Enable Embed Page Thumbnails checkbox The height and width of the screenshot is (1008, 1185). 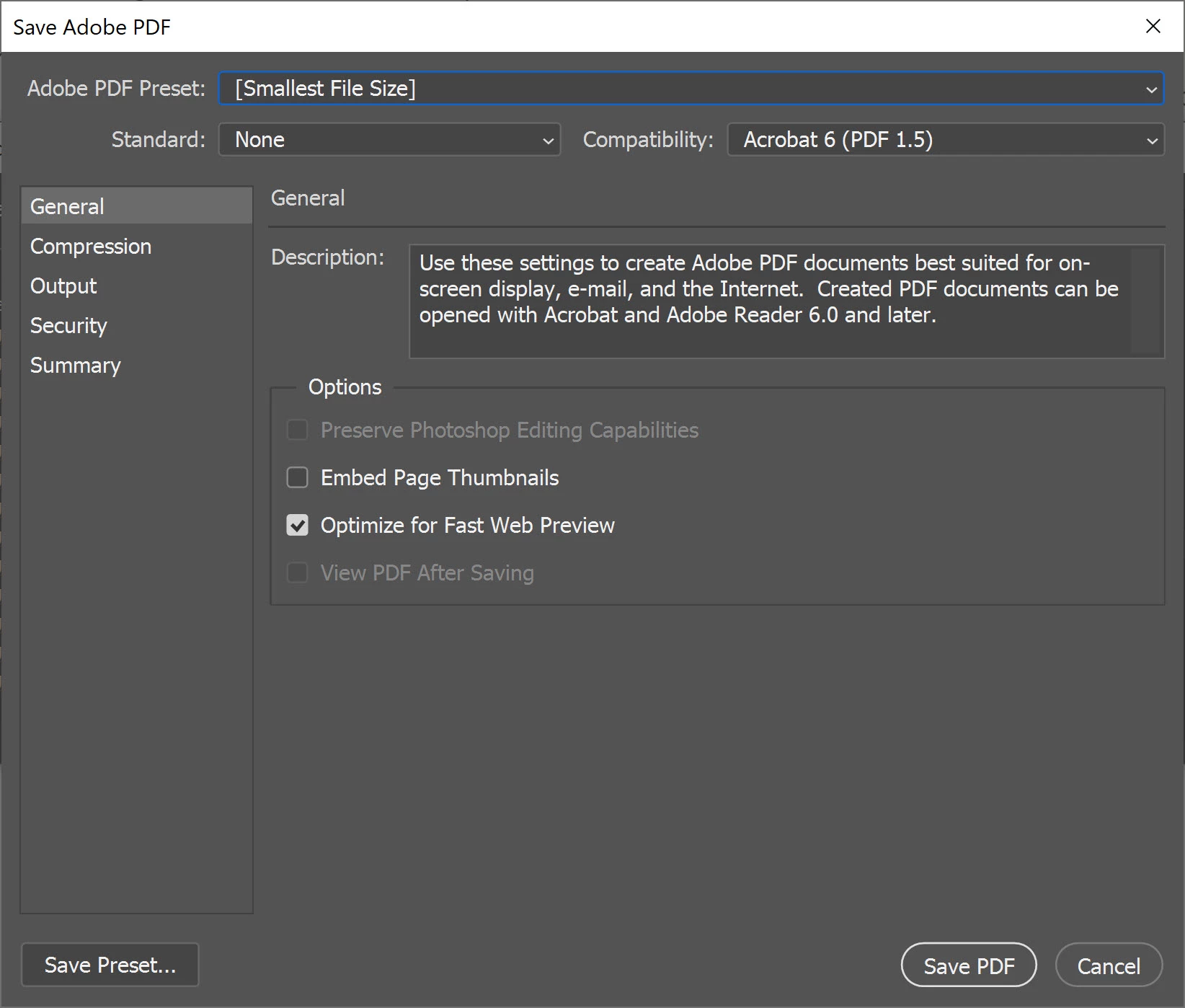(297, 477)
